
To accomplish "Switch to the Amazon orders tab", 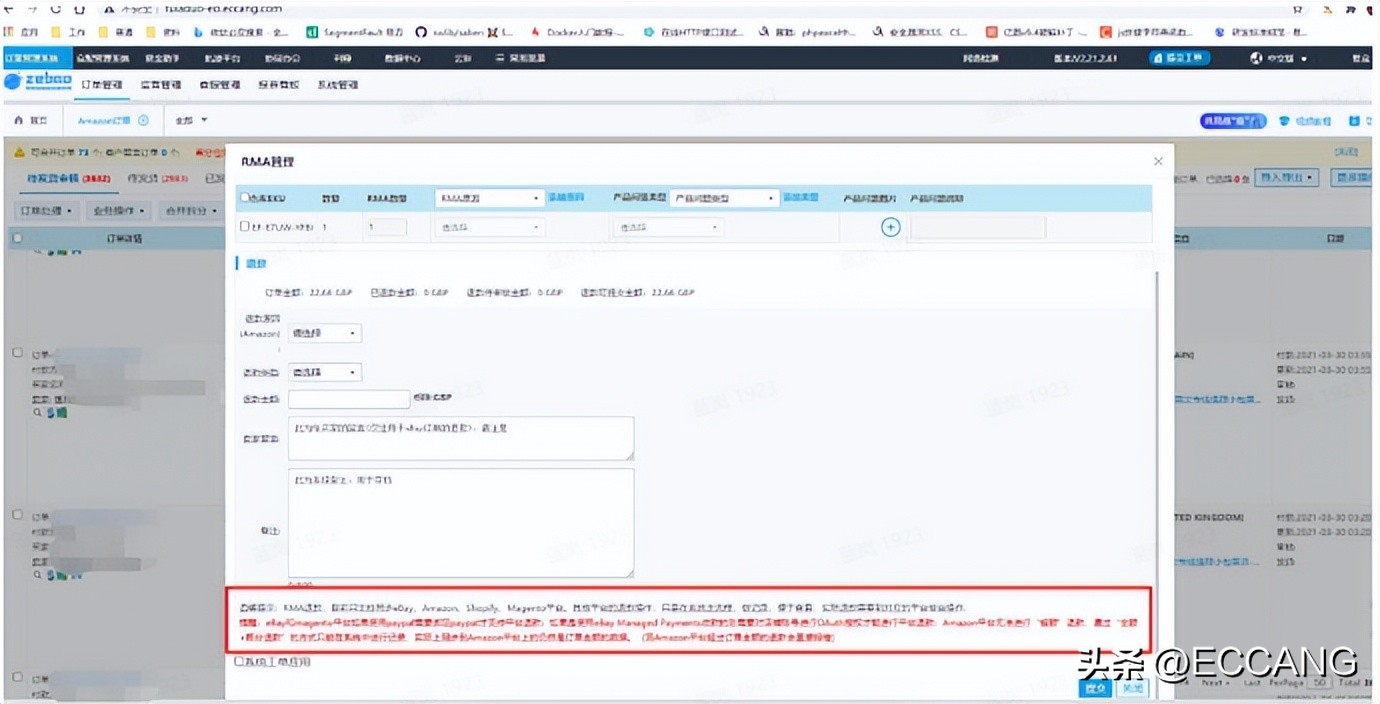I will 106,121.
